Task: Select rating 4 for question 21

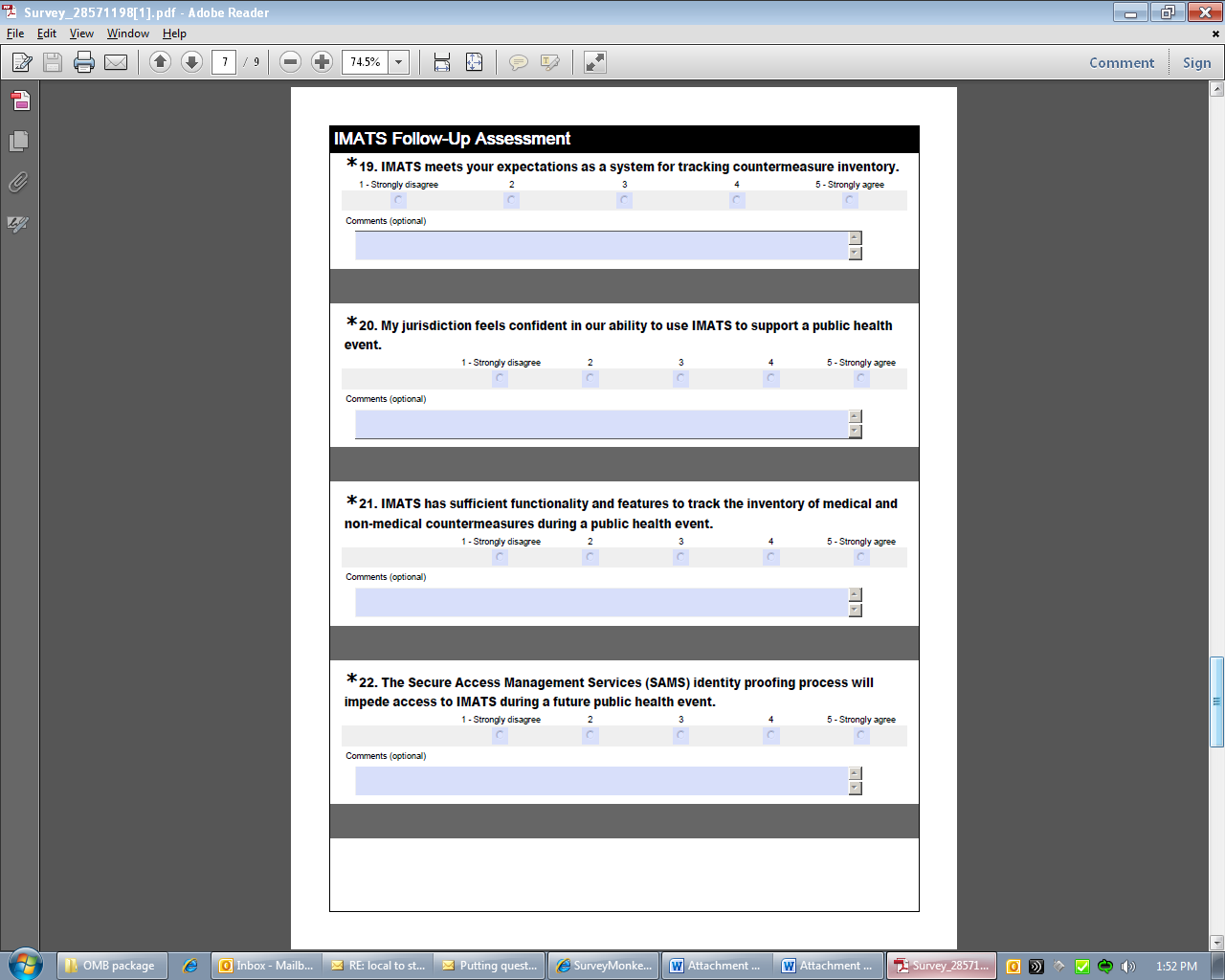Action: pyautogui.click(x=771, y=557)
